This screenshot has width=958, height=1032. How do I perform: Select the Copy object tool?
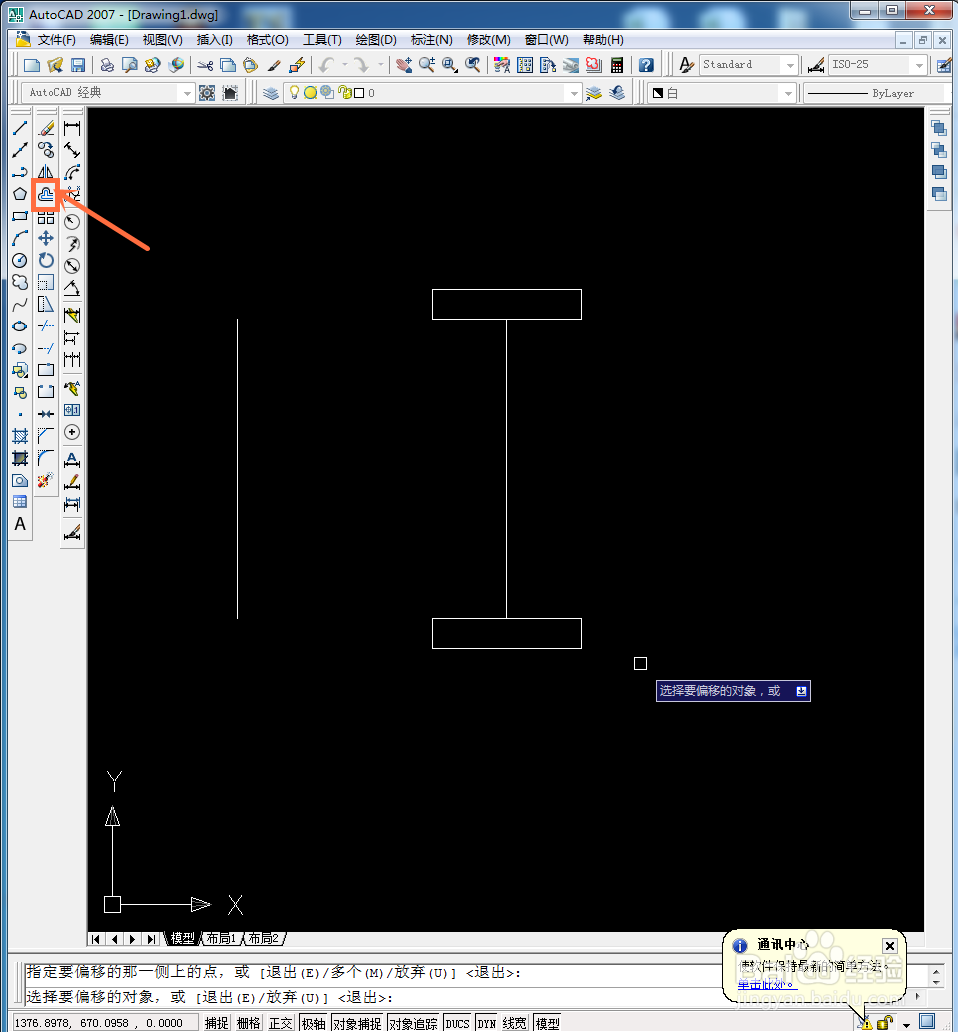pyautogui.click(x=46, y=150)
